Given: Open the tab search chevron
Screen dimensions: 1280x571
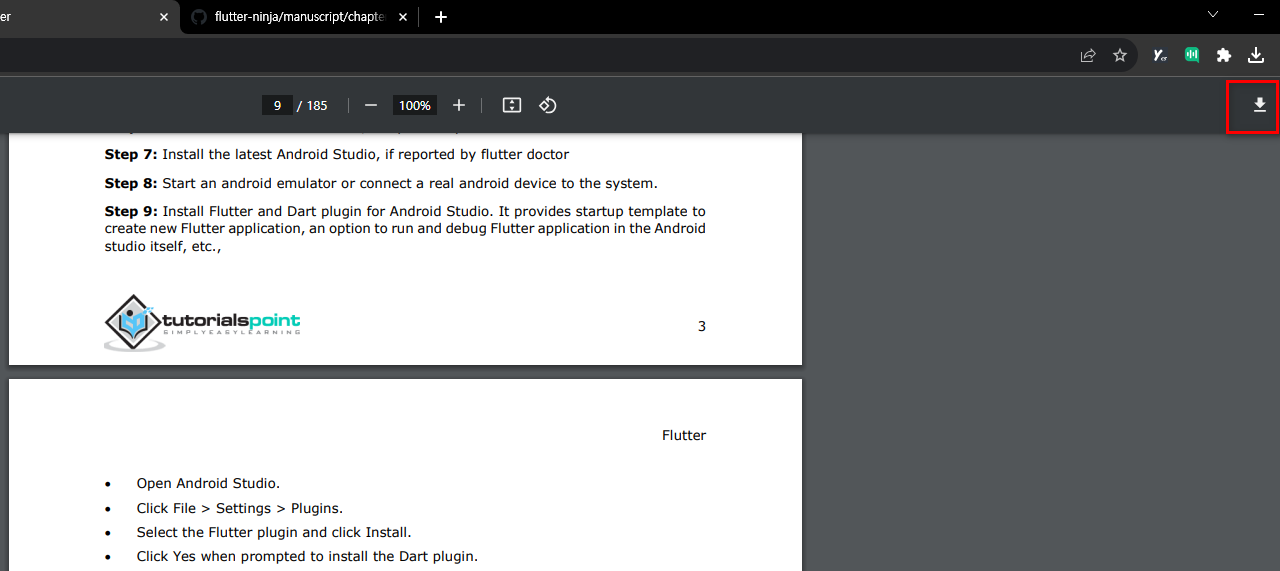Looking at the screenshot, I should (1213, 15).
